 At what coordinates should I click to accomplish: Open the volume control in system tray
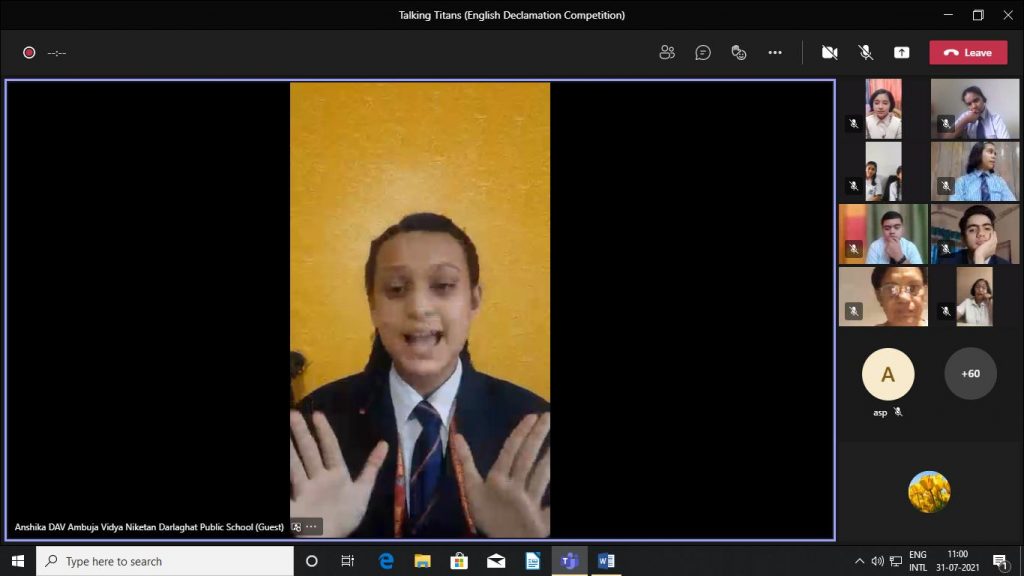[877, 561]
